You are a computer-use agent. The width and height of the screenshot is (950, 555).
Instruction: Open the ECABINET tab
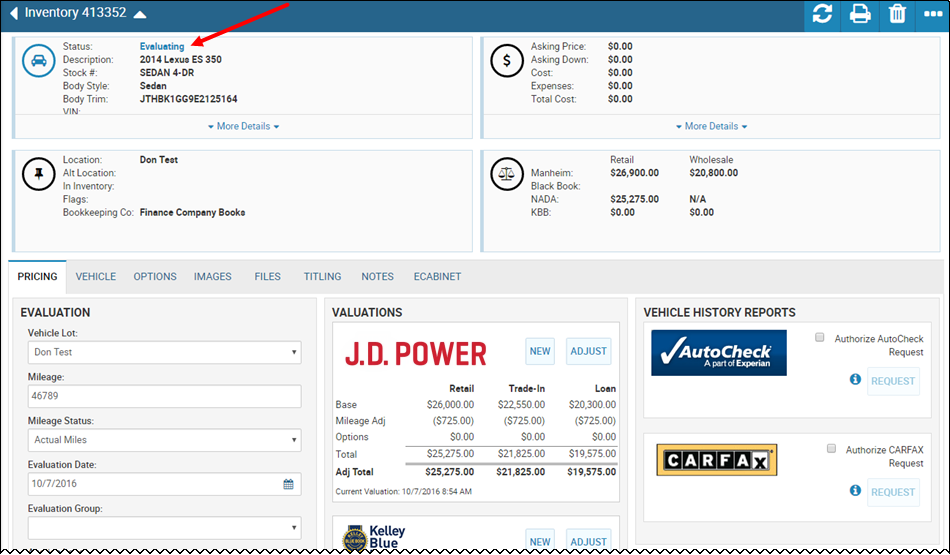tap(437, 276)
